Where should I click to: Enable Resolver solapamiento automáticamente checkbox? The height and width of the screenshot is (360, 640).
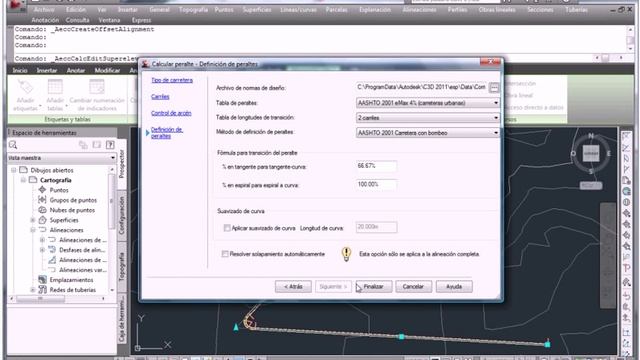pos(225,254)
